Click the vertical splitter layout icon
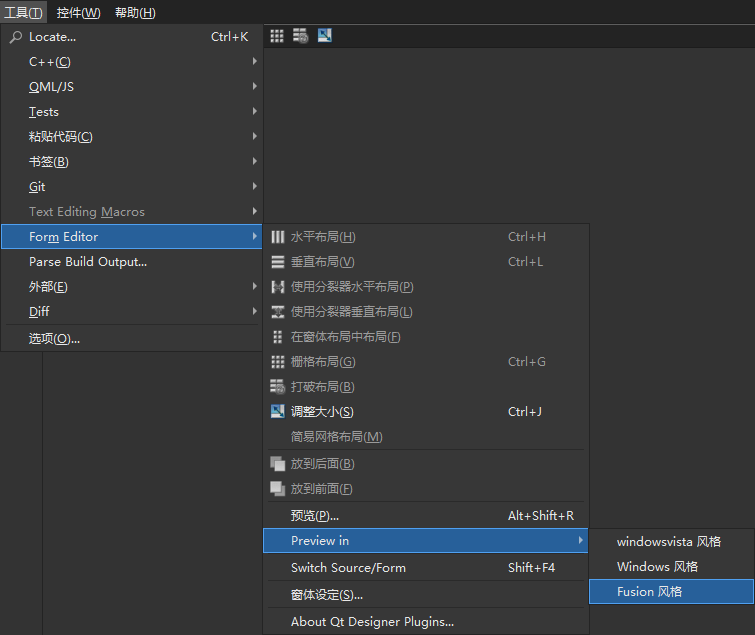 [x=278, y=312]
